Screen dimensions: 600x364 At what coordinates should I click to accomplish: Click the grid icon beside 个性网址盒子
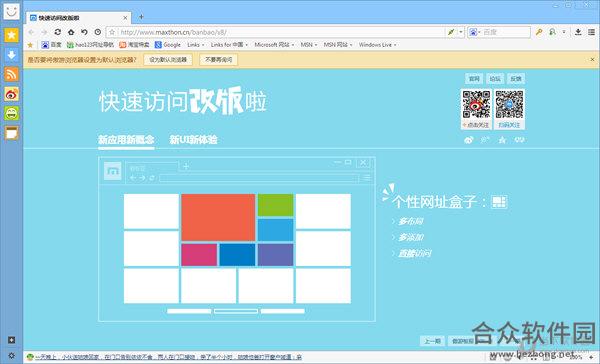499,202
